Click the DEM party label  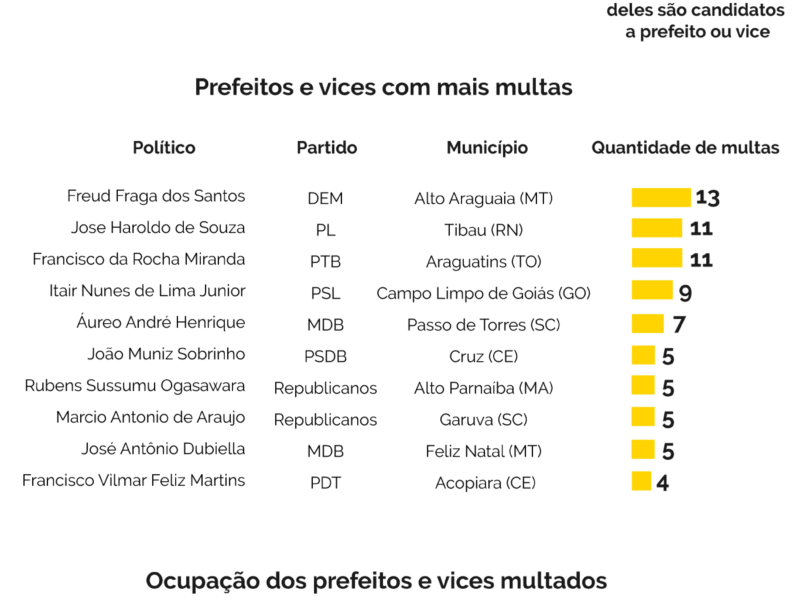[x=325, y=199]
